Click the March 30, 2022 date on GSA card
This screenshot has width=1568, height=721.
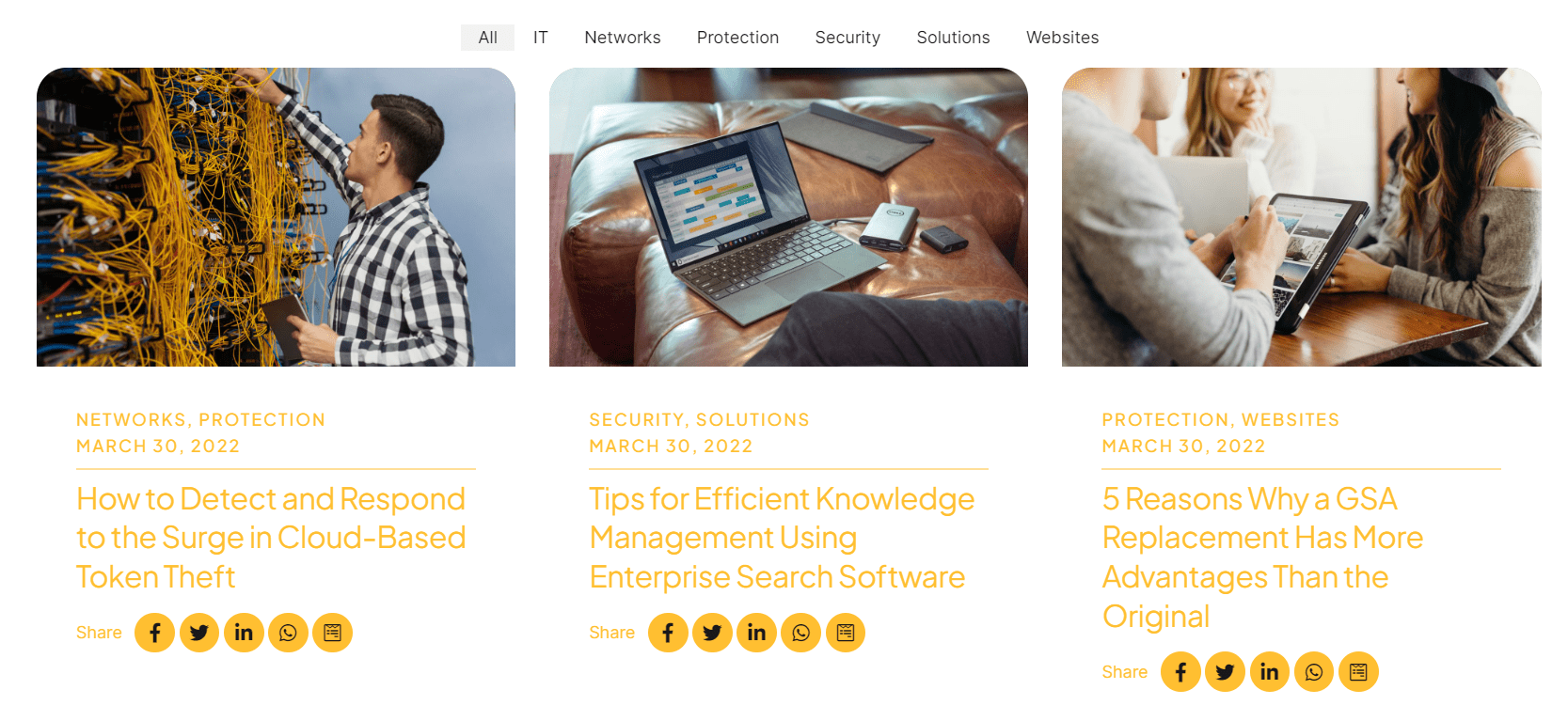click(x=1183, y=447)
